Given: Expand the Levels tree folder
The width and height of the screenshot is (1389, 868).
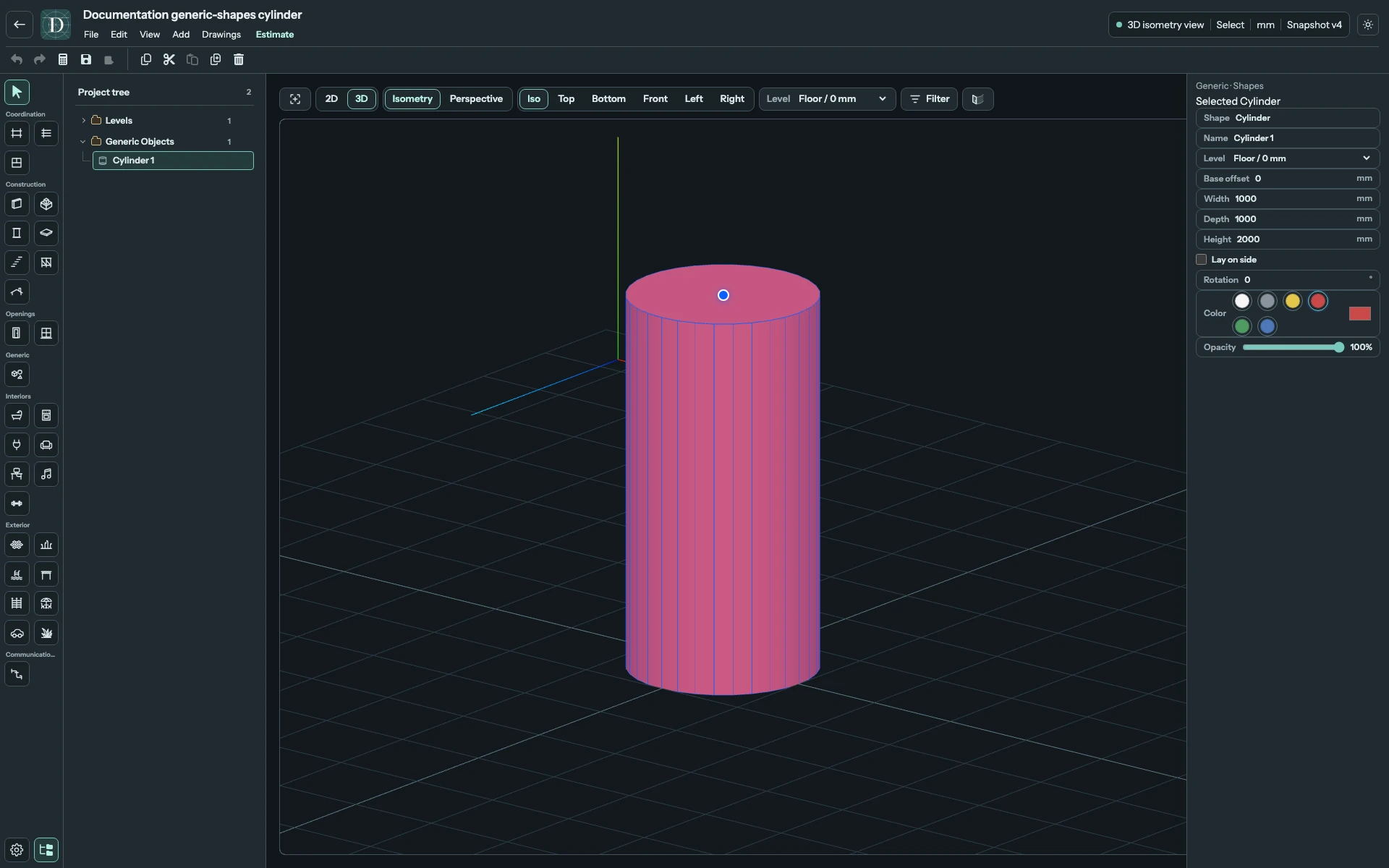Looking at the screenshot, I should coord(83,121).
